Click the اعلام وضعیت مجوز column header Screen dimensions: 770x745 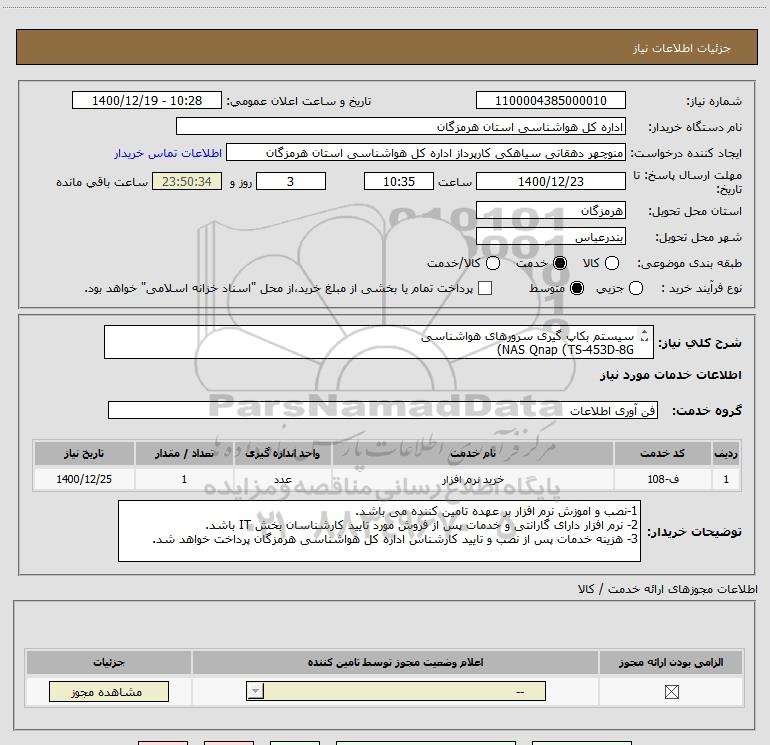click(395, 662)
